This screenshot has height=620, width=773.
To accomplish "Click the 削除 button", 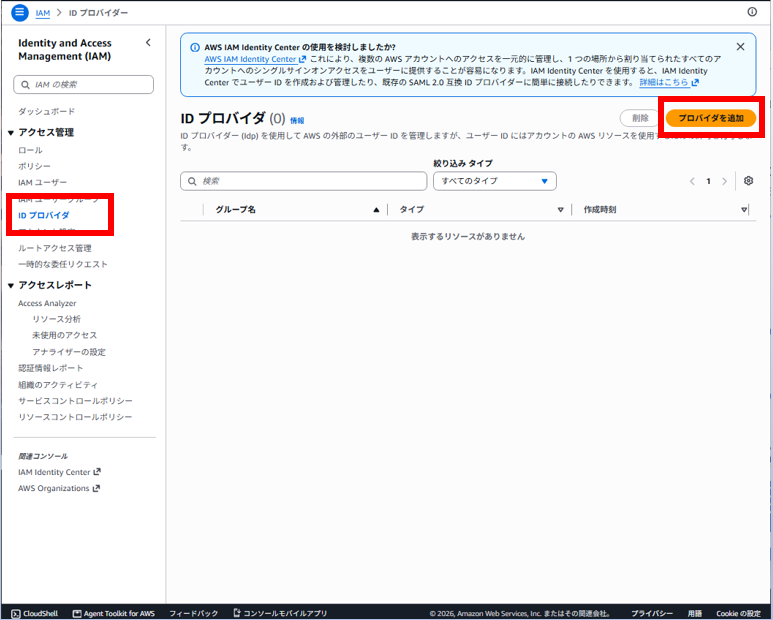I will pyautogui.click(x=640, y=118).
